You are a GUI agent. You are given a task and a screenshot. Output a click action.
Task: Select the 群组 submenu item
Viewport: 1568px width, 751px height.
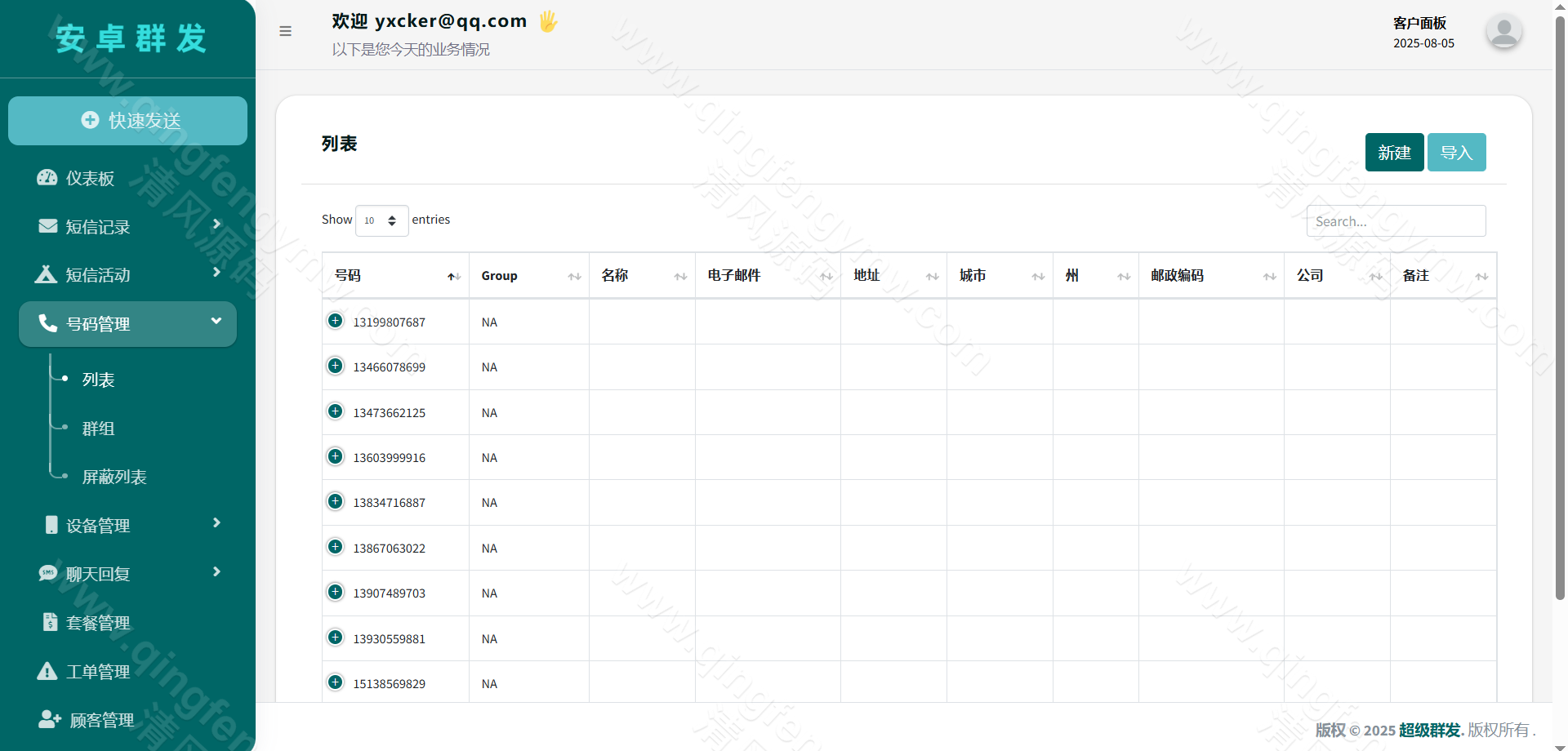(98, 429)
